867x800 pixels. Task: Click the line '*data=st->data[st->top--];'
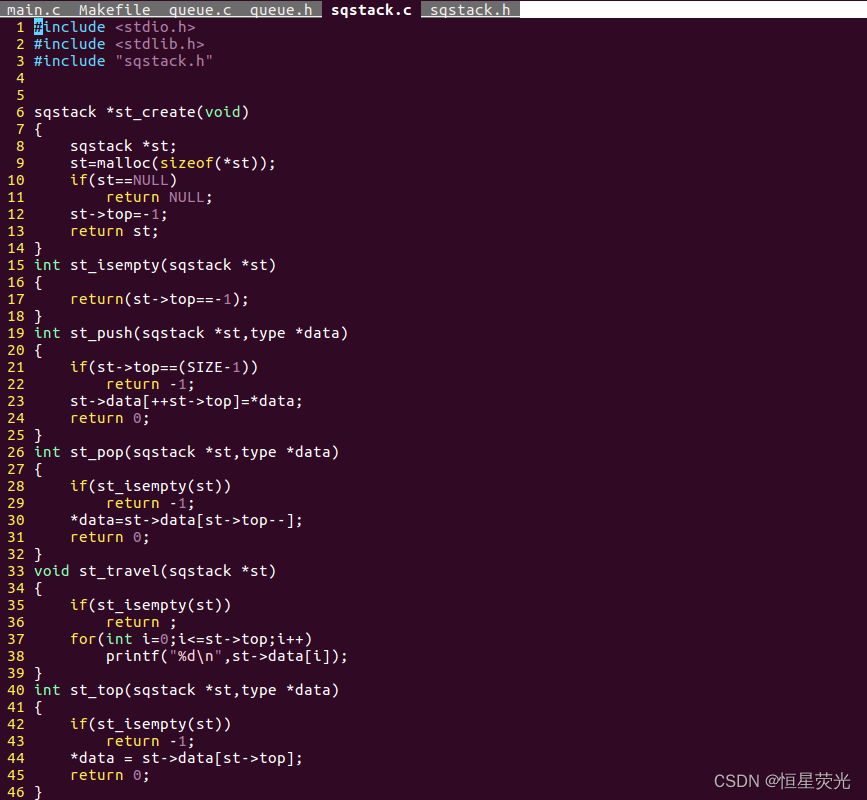coord(186,520)
